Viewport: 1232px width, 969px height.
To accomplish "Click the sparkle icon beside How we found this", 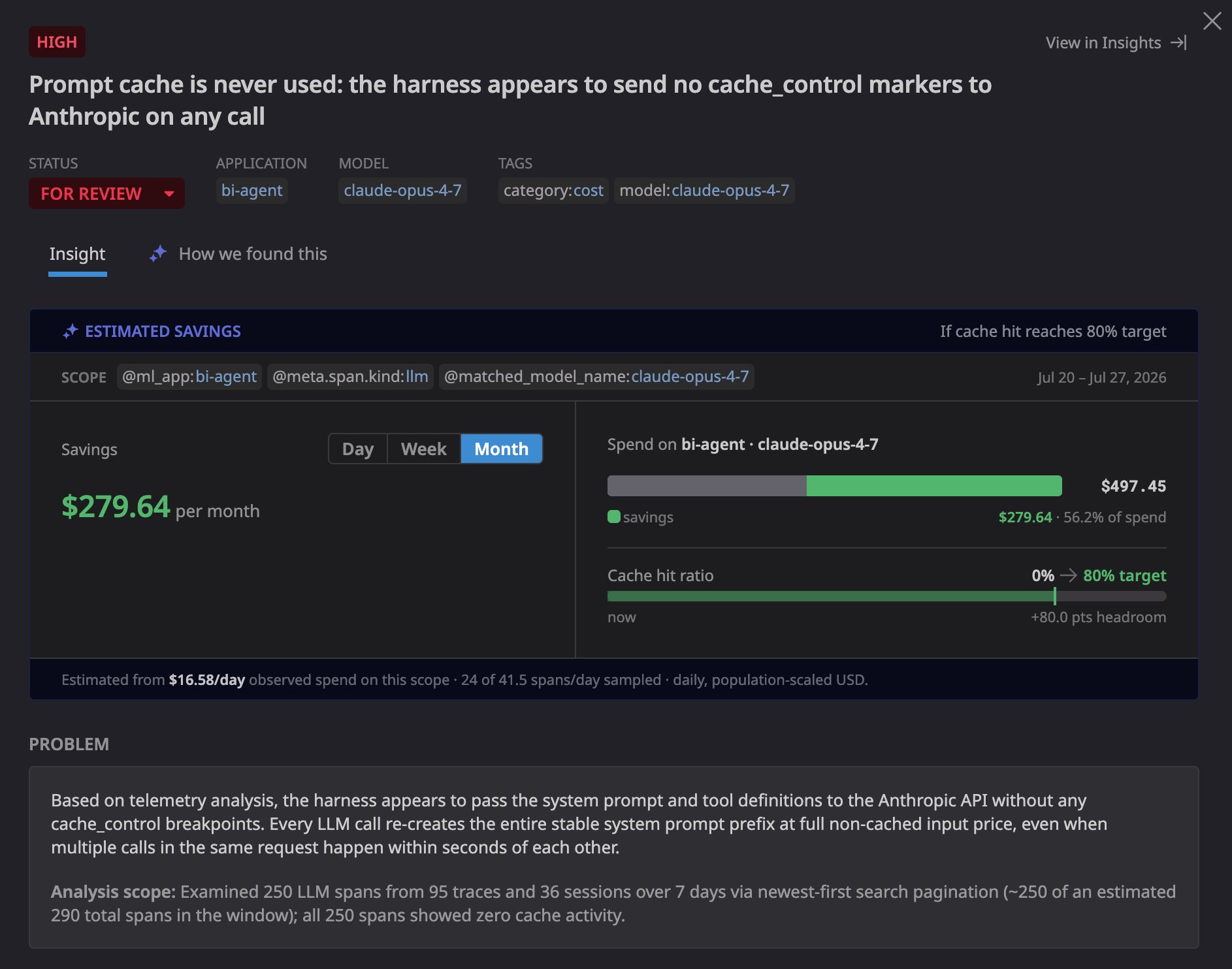I will (x=158, y=253).
